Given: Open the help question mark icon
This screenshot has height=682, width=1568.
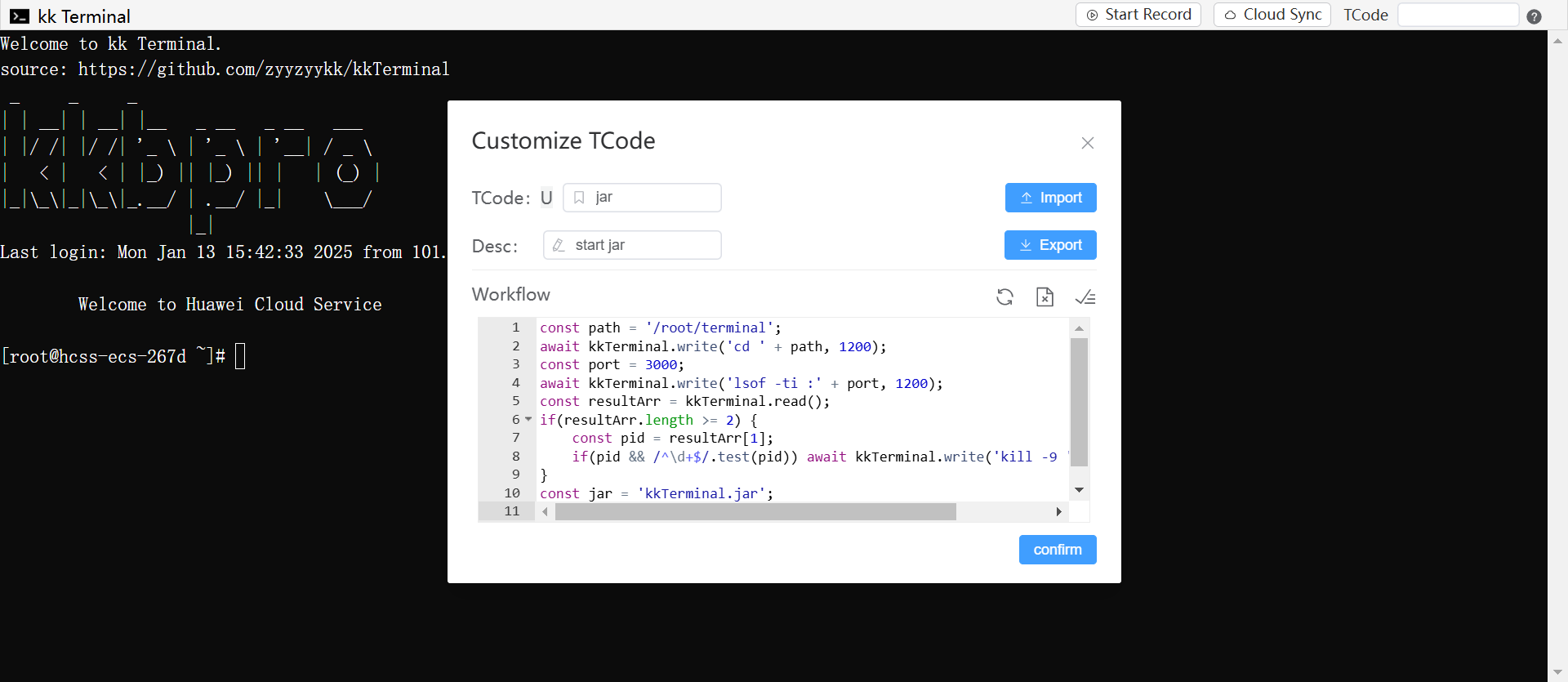Looking at the screenshot, I should (x=1534, y=16).
